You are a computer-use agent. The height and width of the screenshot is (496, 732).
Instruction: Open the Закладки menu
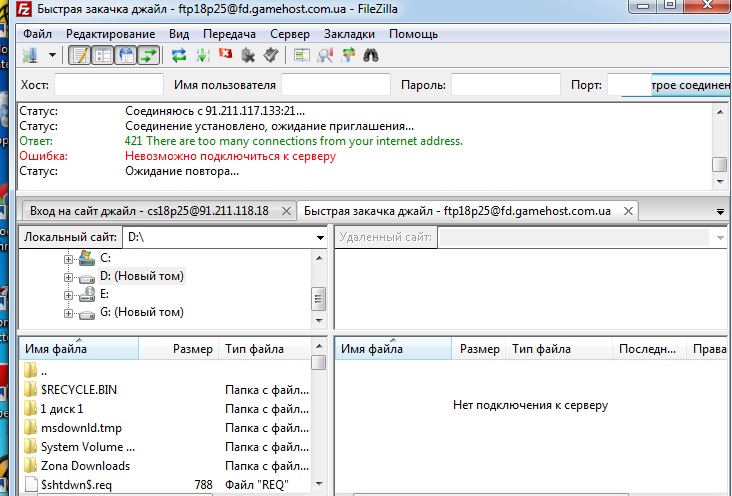click(349, 34)
